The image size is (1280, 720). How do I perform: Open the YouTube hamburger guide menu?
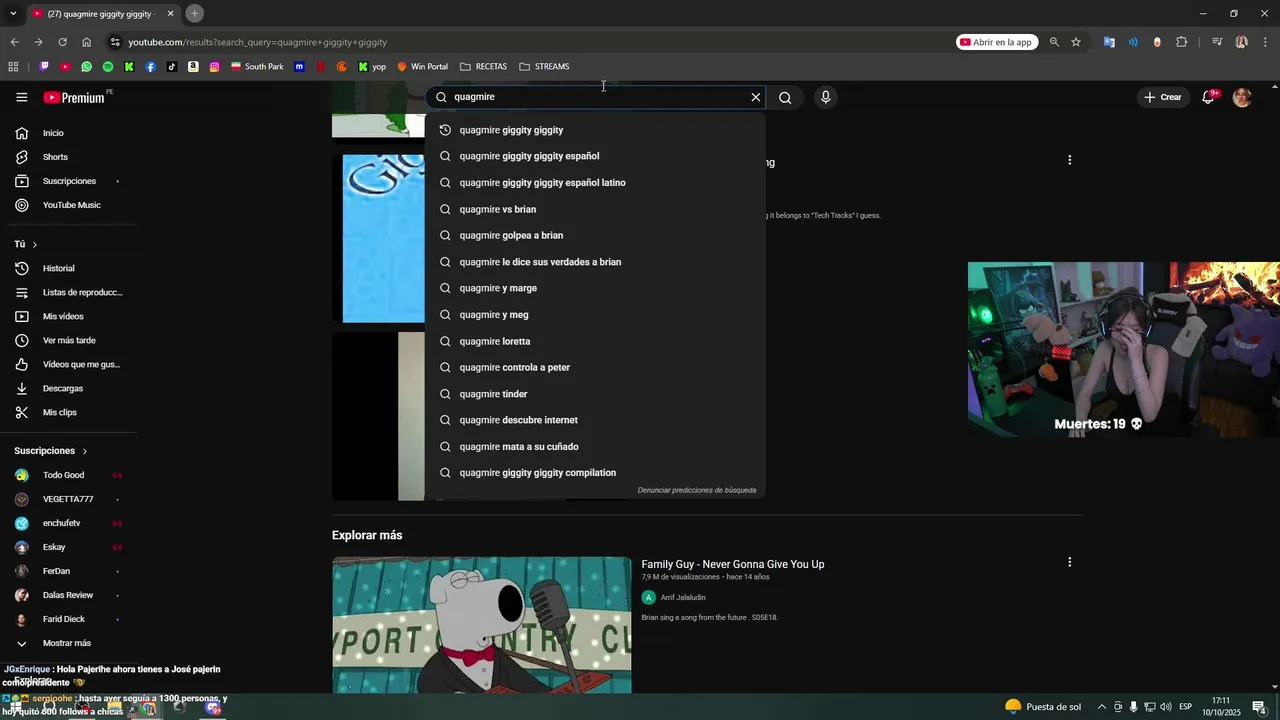click(21, 97)
